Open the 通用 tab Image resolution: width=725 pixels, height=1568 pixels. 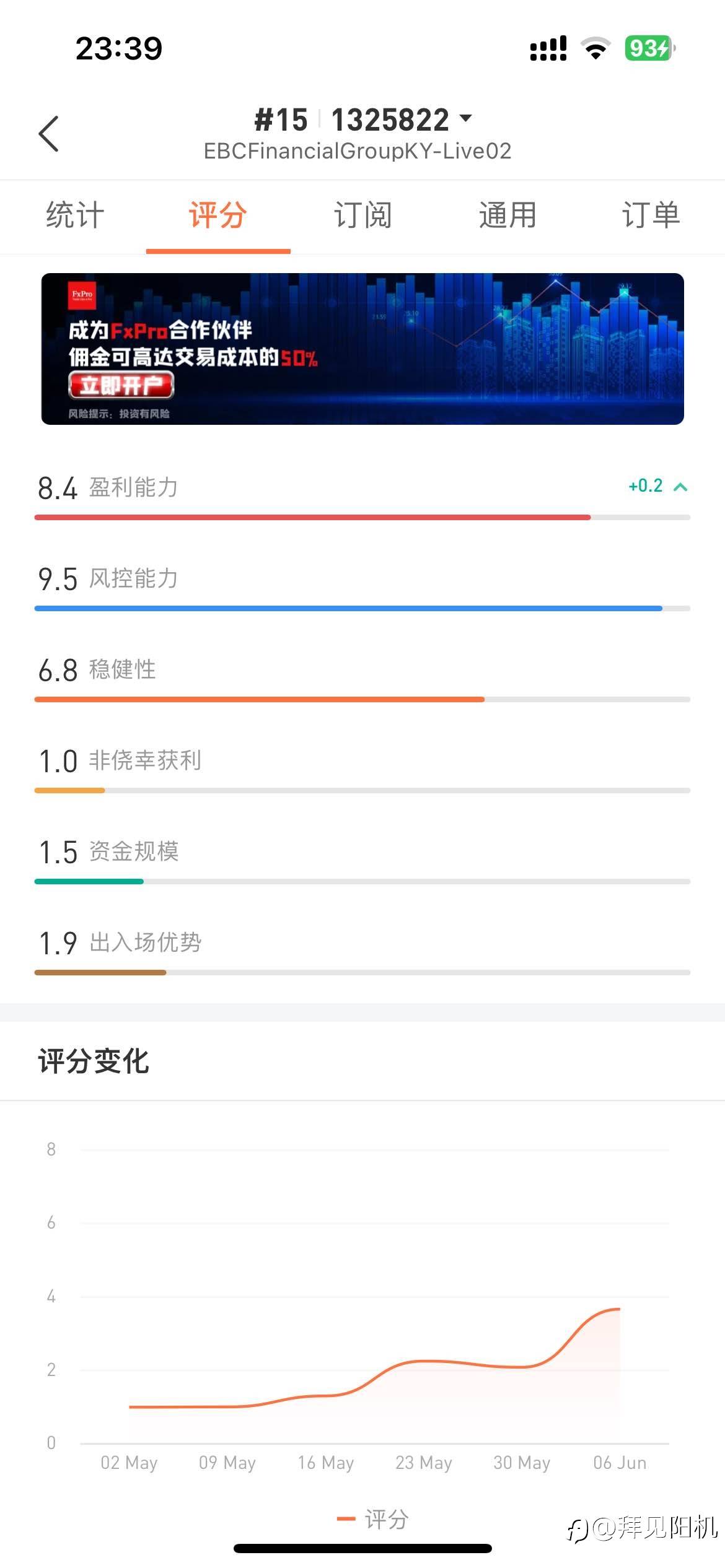507,216
